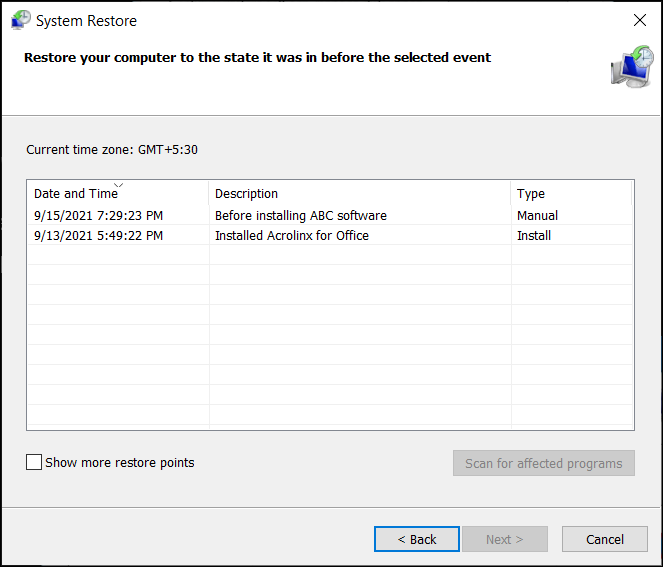Select the Installed Acrolinx for Office restore point
The image size is (663, 567).
click(x=292, y=236)
